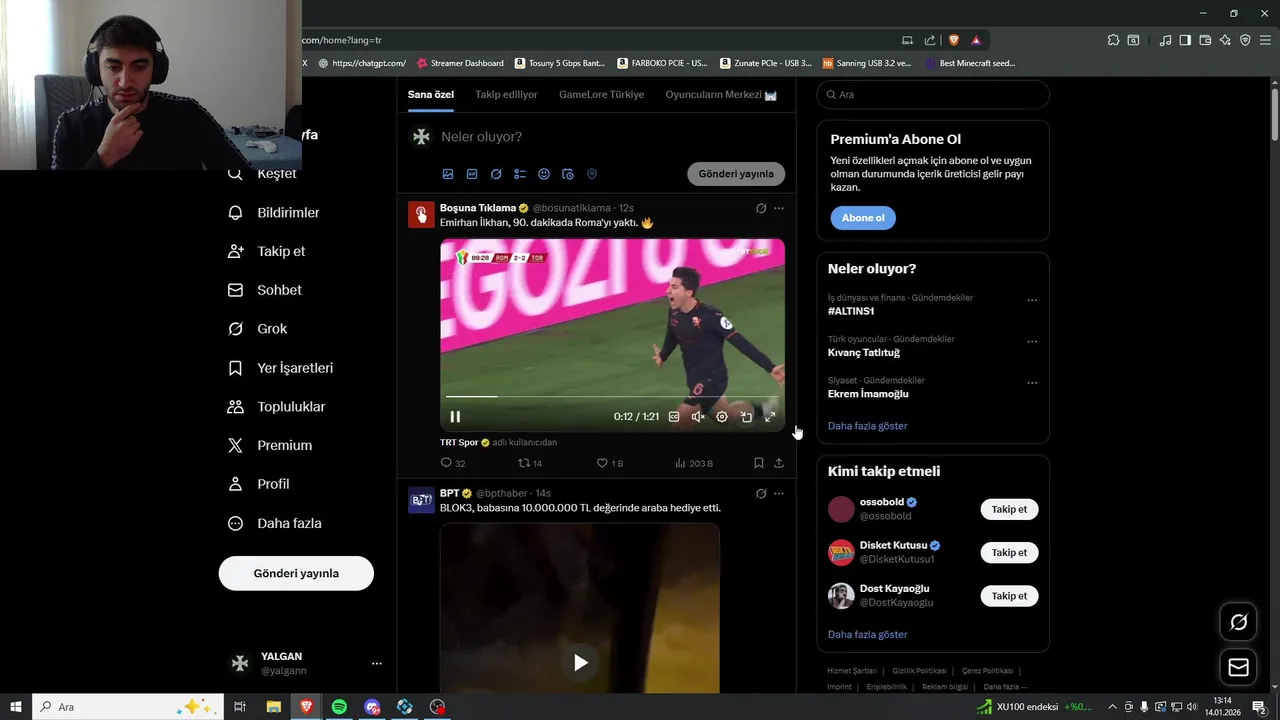
Task: Share the Boşuna Tıklama post
Action: (x=779, y=463)
